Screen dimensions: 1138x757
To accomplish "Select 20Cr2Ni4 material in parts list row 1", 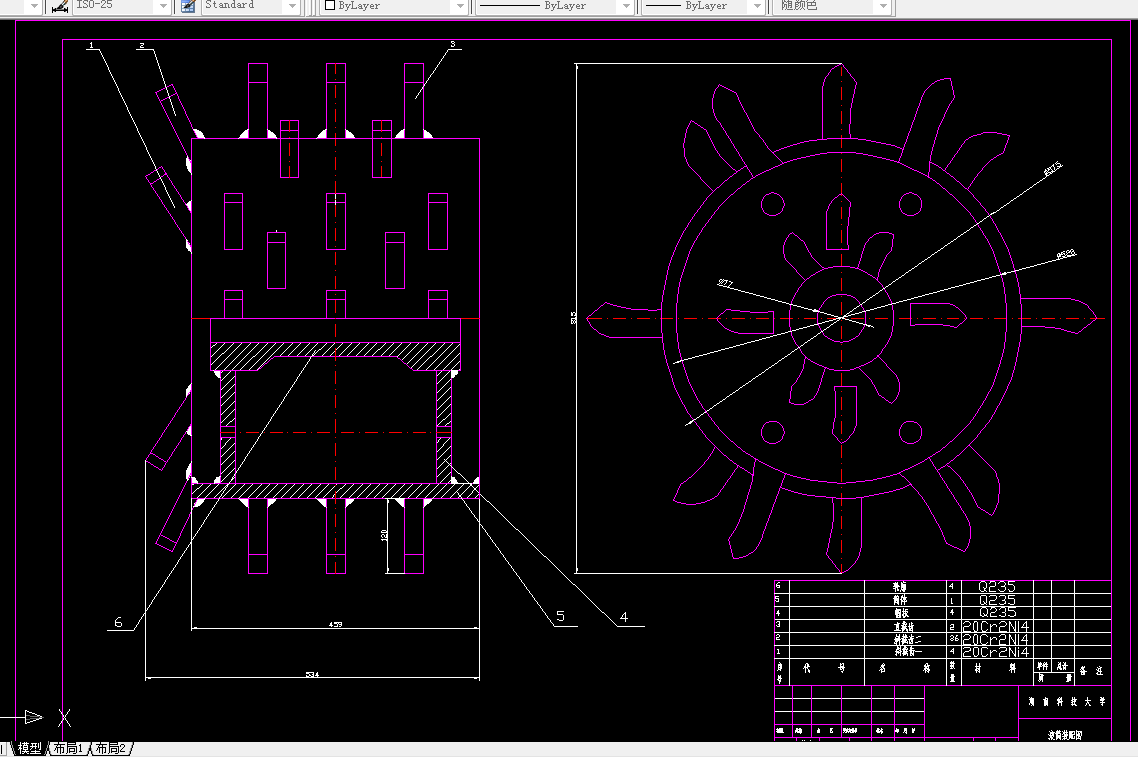I will (x=996, y=652).
